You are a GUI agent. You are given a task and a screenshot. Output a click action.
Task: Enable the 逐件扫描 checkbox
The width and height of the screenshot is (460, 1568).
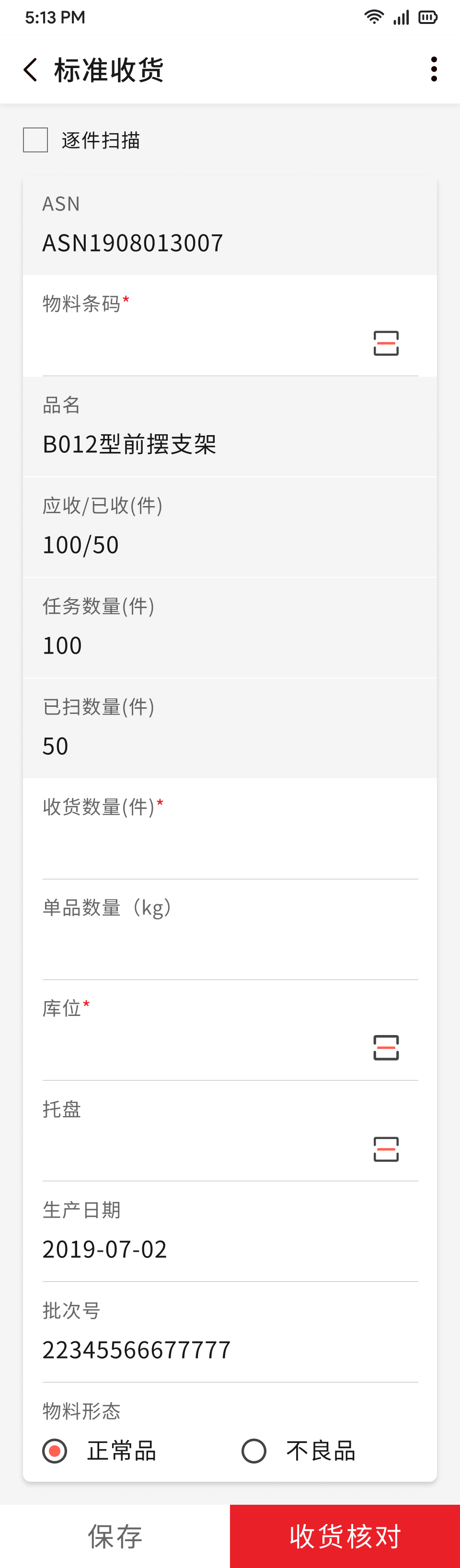click(35, 140)
